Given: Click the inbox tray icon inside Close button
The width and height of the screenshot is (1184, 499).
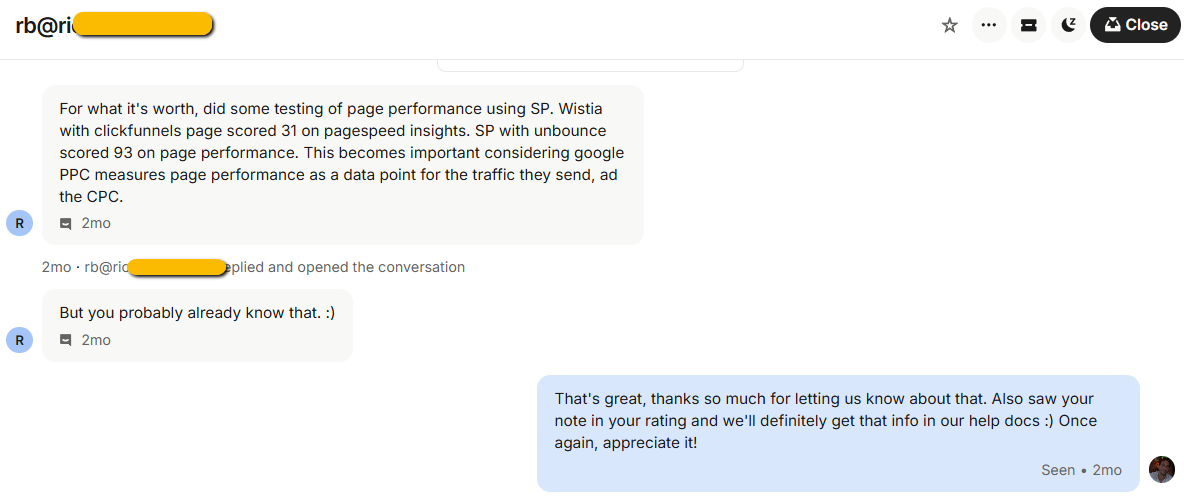Looking at the screenshot, I should click(x=1112, y=25).
